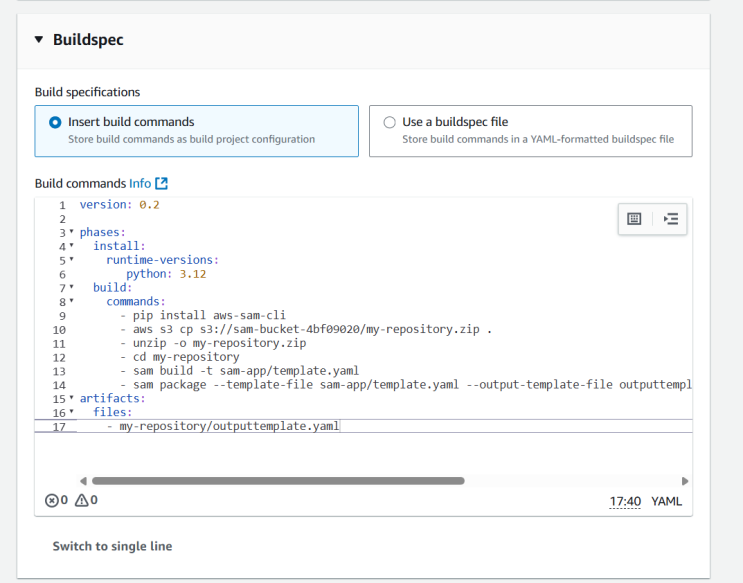
Task: Switch to single line mode
Action: pyautogui.click(x=112, y=546)
